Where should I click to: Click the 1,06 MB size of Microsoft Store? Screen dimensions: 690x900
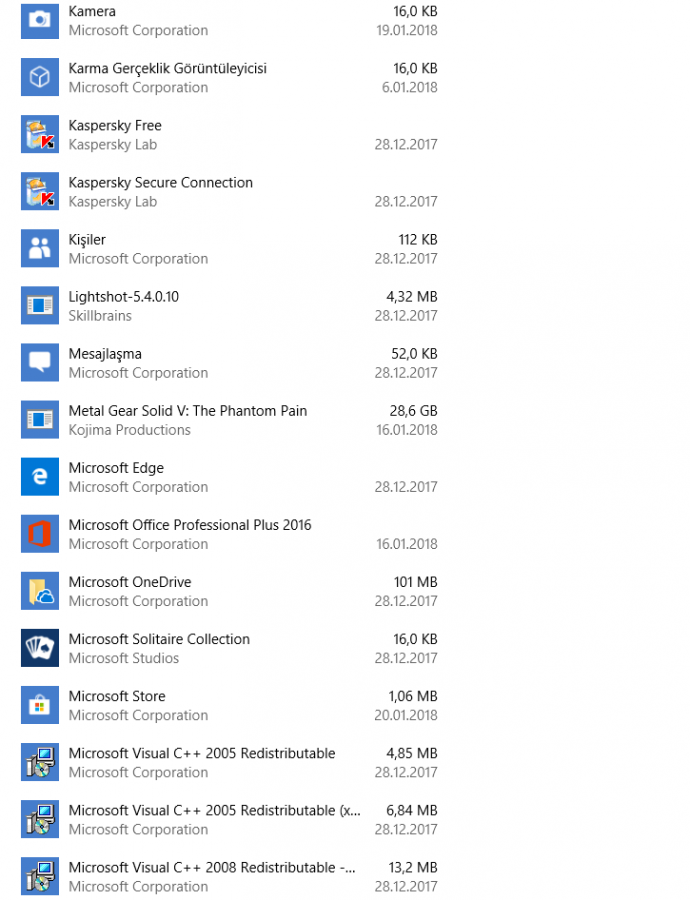coord(413,696)
